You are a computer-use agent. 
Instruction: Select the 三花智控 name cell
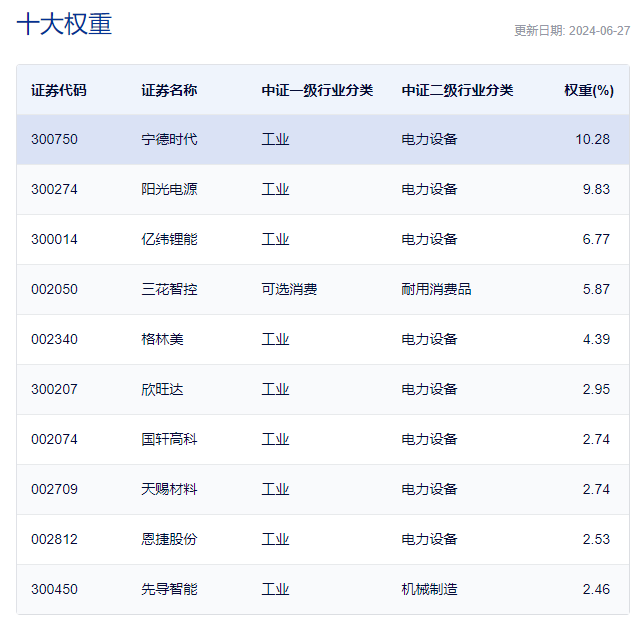pyautogui.click(x=169, y=289)
